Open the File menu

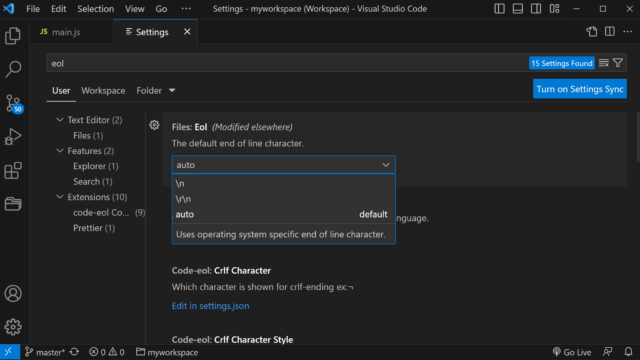coord(33,9)
